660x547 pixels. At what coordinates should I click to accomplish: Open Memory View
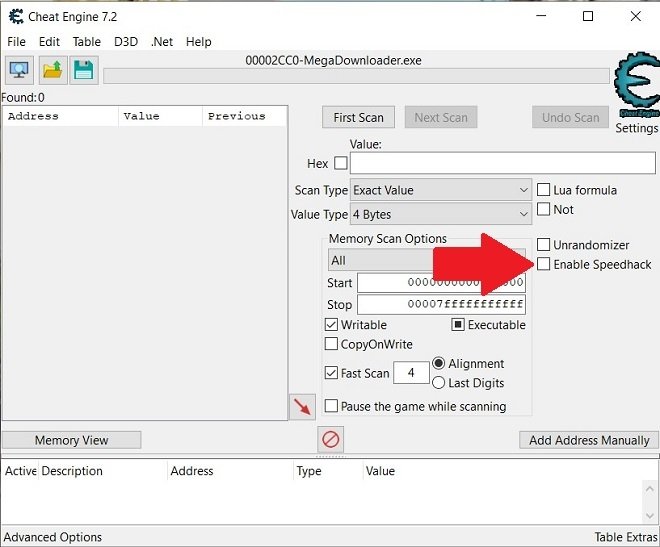coord(72,440)
